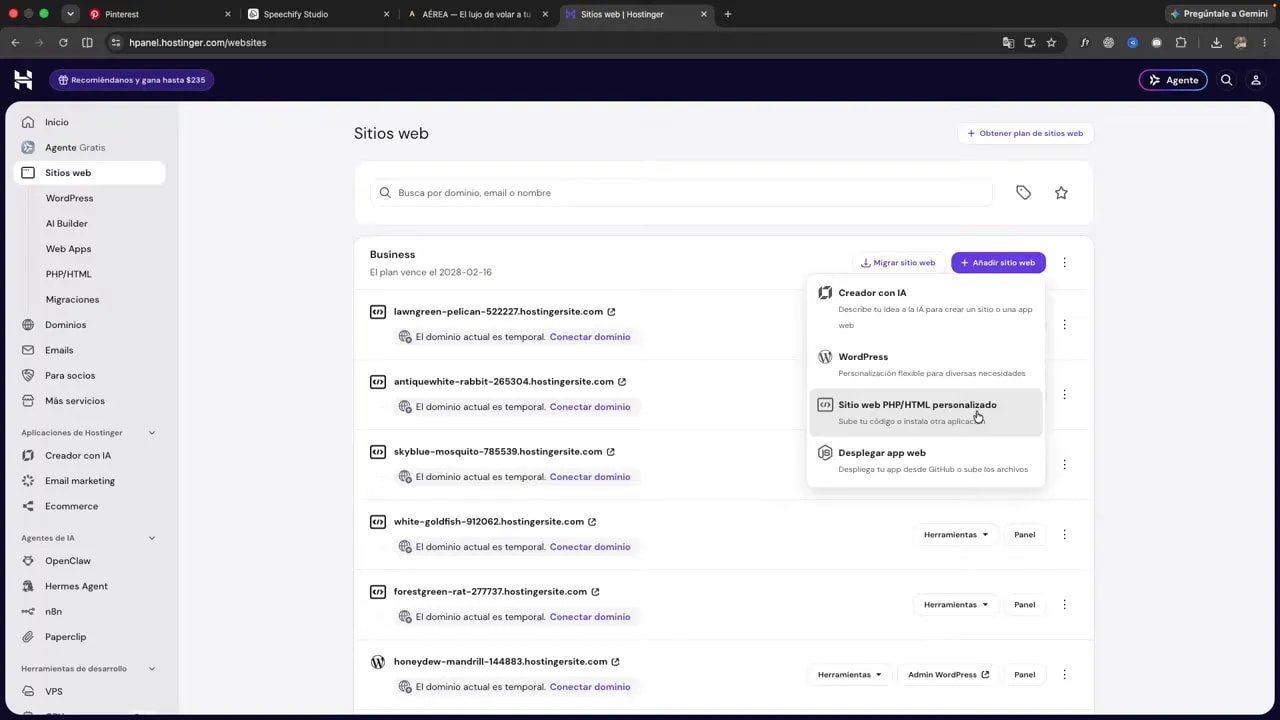Viewport: 1280px width, 720px height.
Task: Expand Herramientas dropdown for white-goldfish-912062
Action: pos(955,535)
